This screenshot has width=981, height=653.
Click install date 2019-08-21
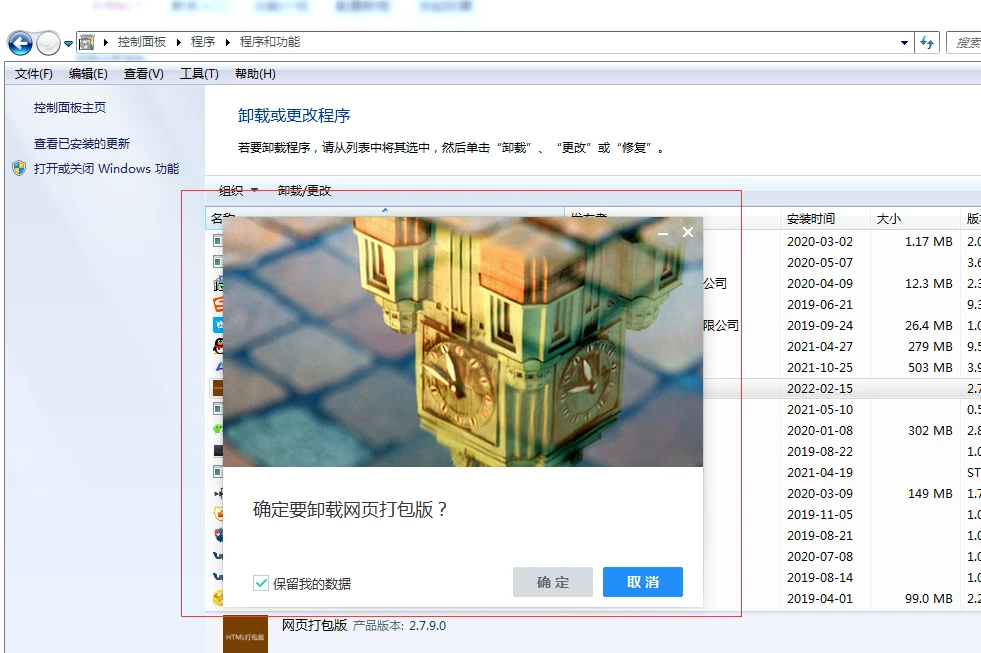click(820, 535)
